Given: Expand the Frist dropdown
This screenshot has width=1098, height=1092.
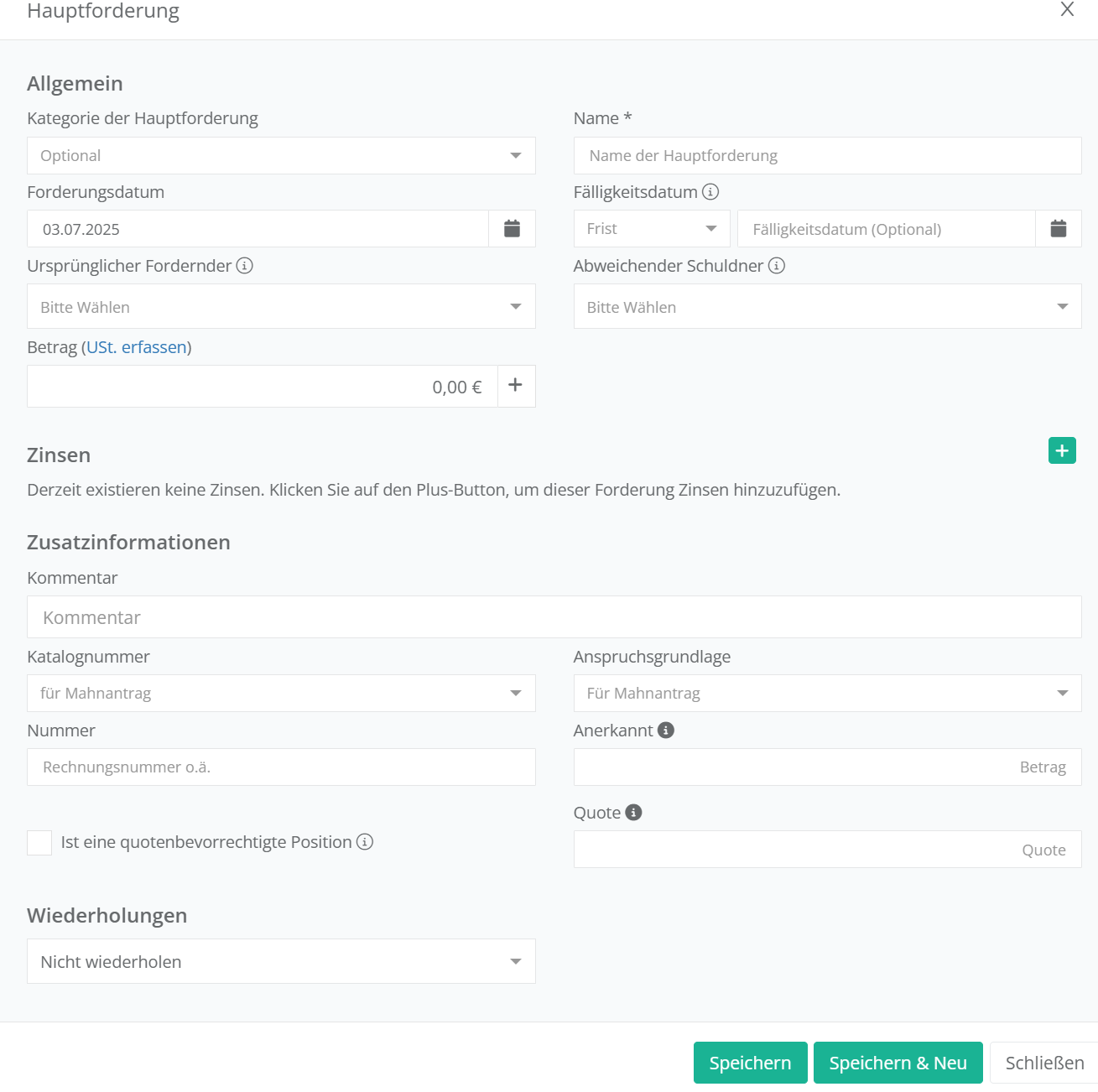Looking at the screenshot, I should [x=651, y=229].
